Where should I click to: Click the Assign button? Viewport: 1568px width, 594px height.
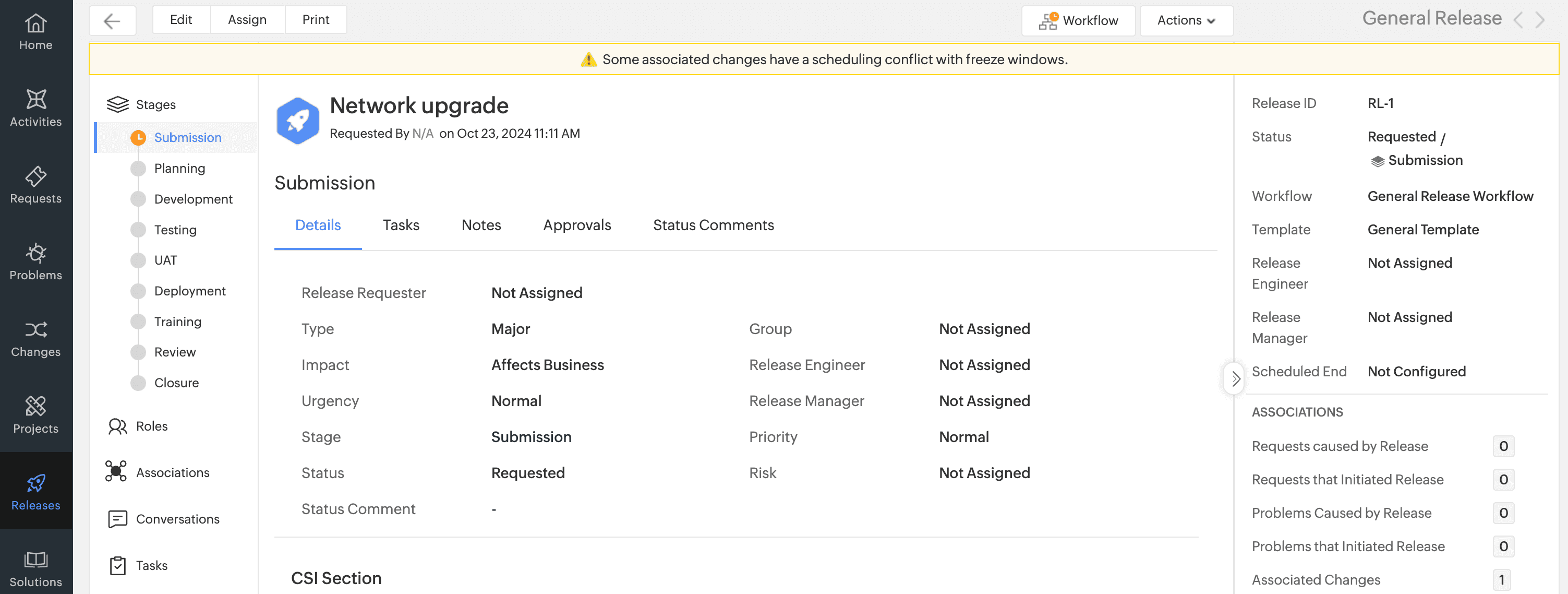tap(247, 19)
